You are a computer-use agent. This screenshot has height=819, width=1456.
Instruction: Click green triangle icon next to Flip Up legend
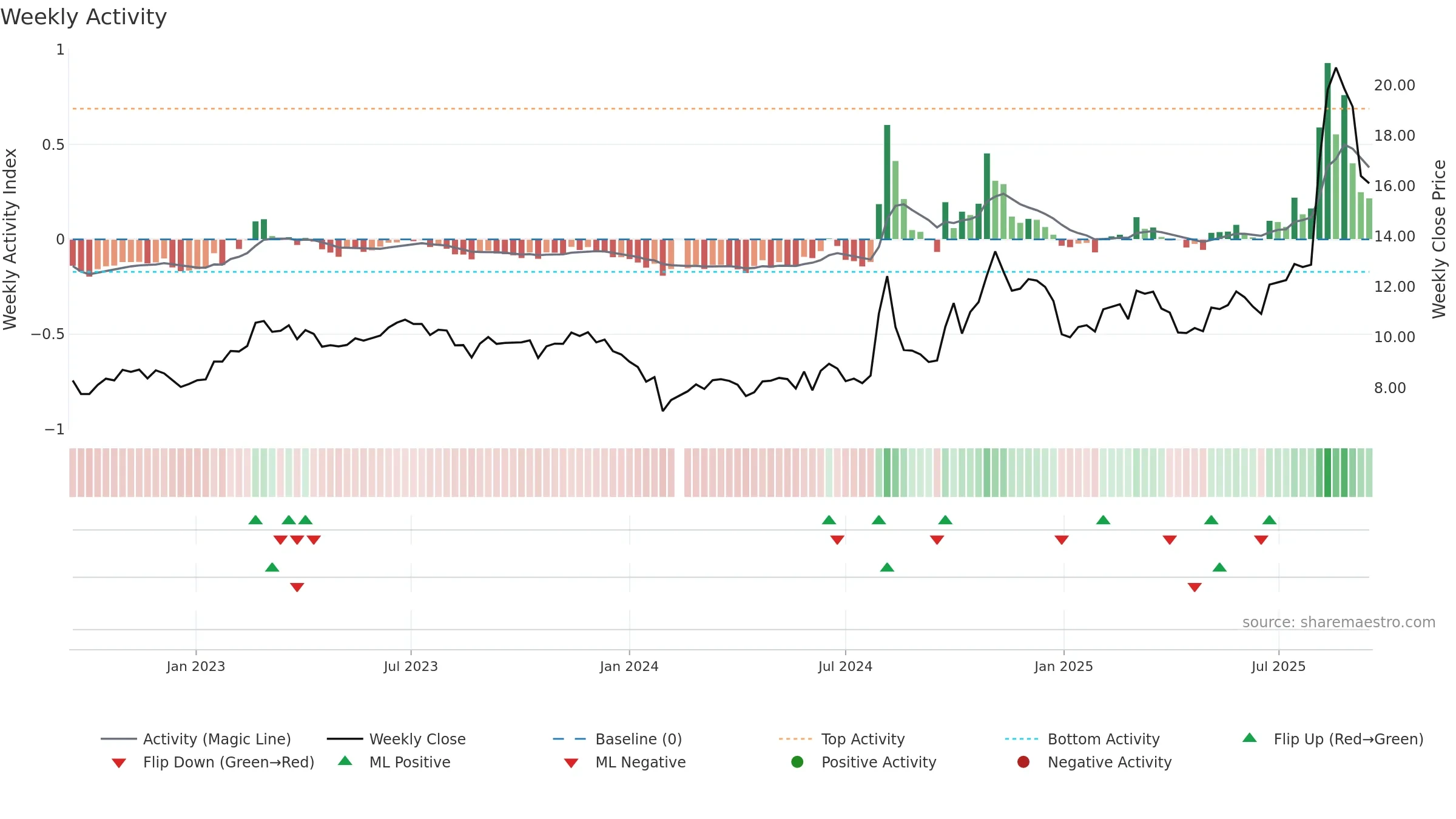pos(1250,738)
